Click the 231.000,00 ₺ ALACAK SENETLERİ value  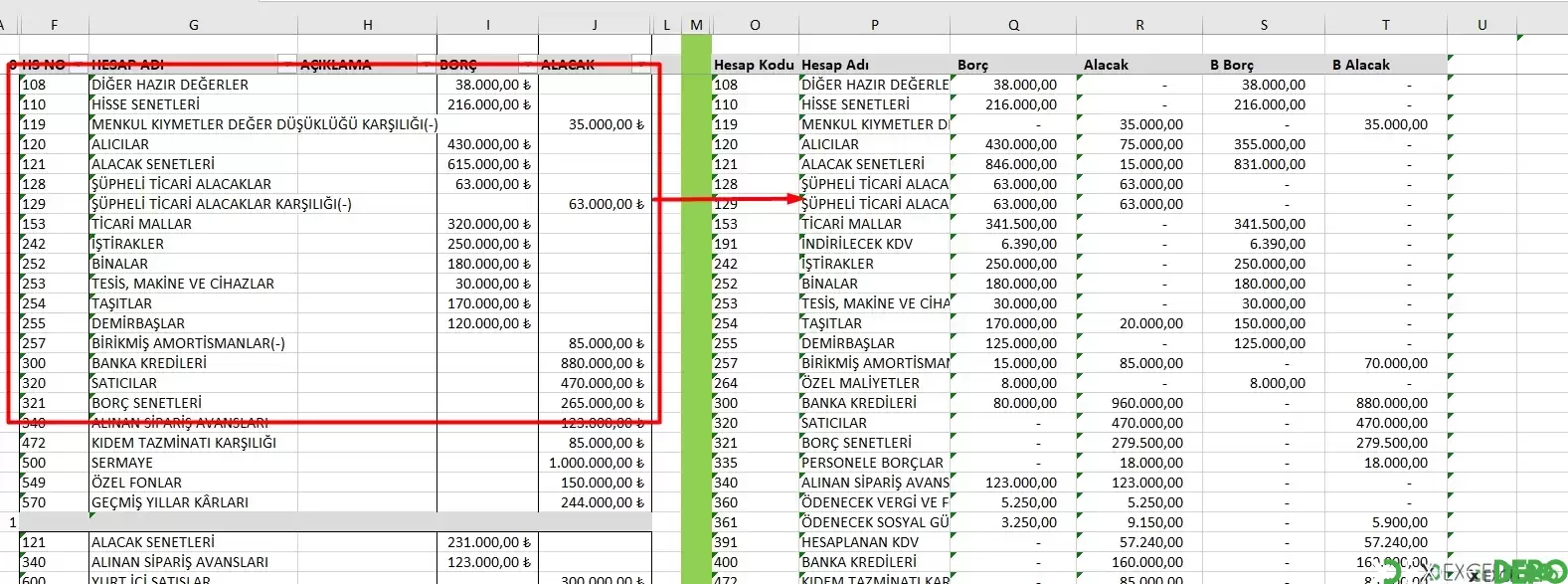[x=487, y=542]
